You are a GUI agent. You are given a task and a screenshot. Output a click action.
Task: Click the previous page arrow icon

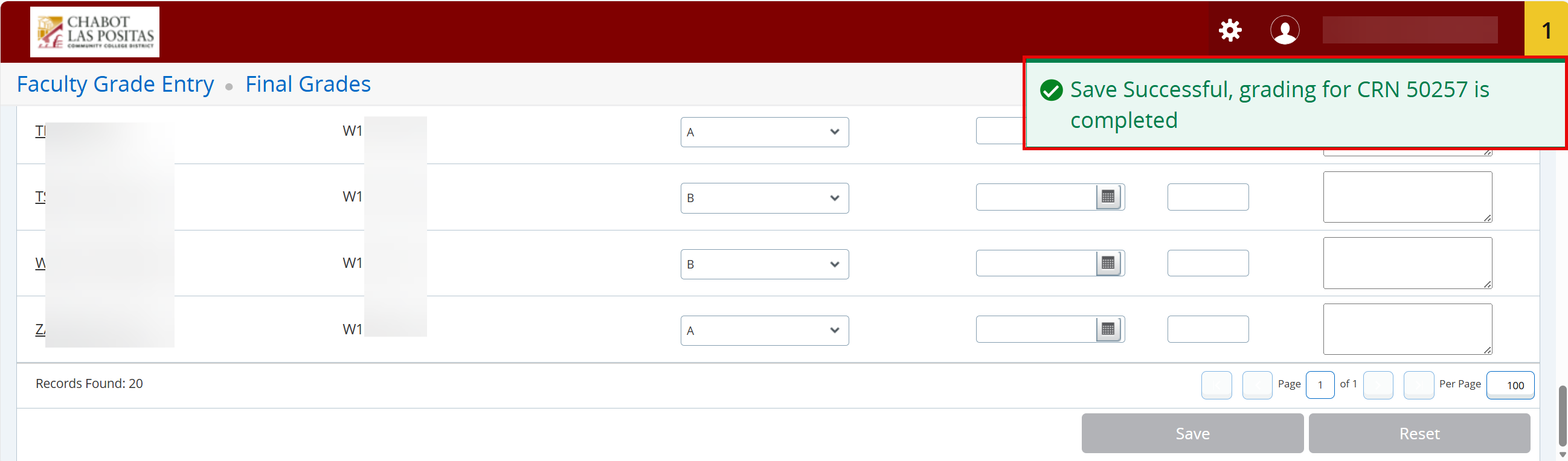[x=1258, y=385]
